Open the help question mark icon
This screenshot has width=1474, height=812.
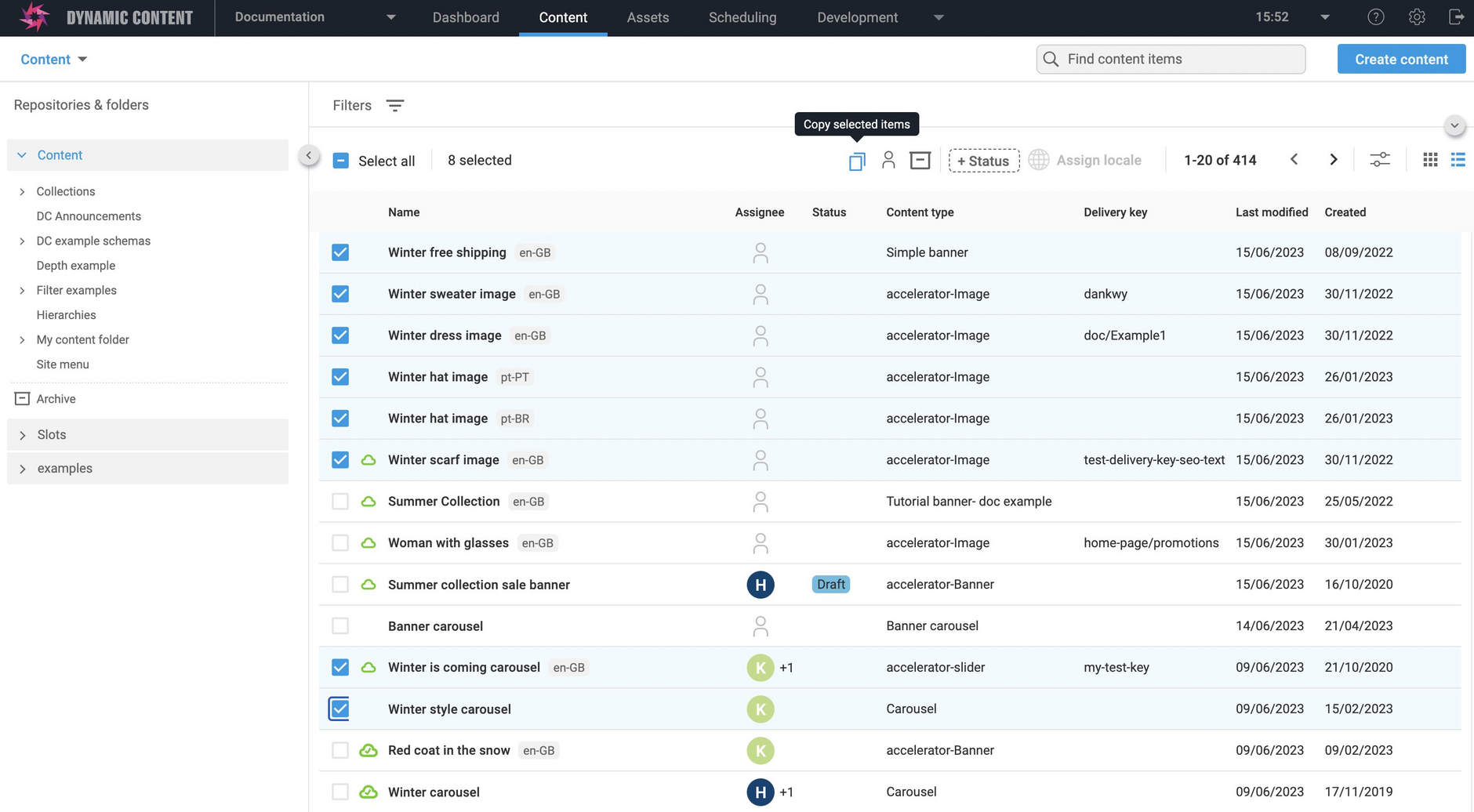(1376, 17)
